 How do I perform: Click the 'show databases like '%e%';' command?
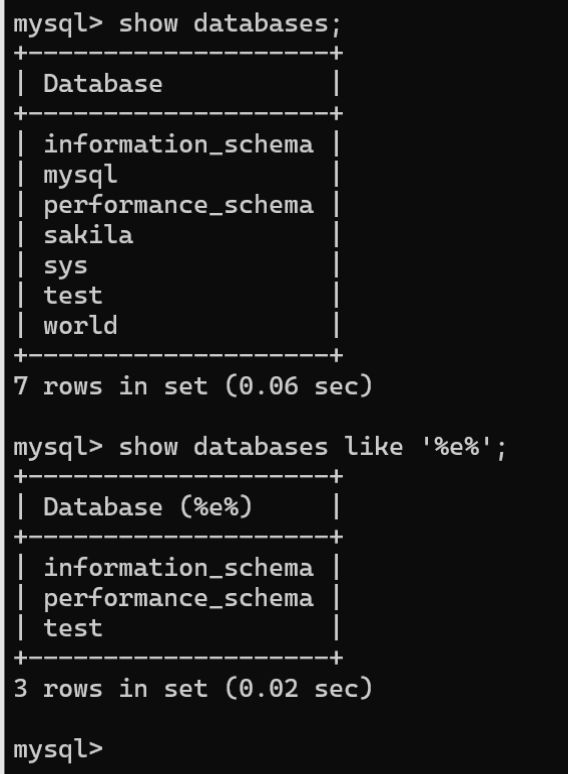[x=312, y=447]
